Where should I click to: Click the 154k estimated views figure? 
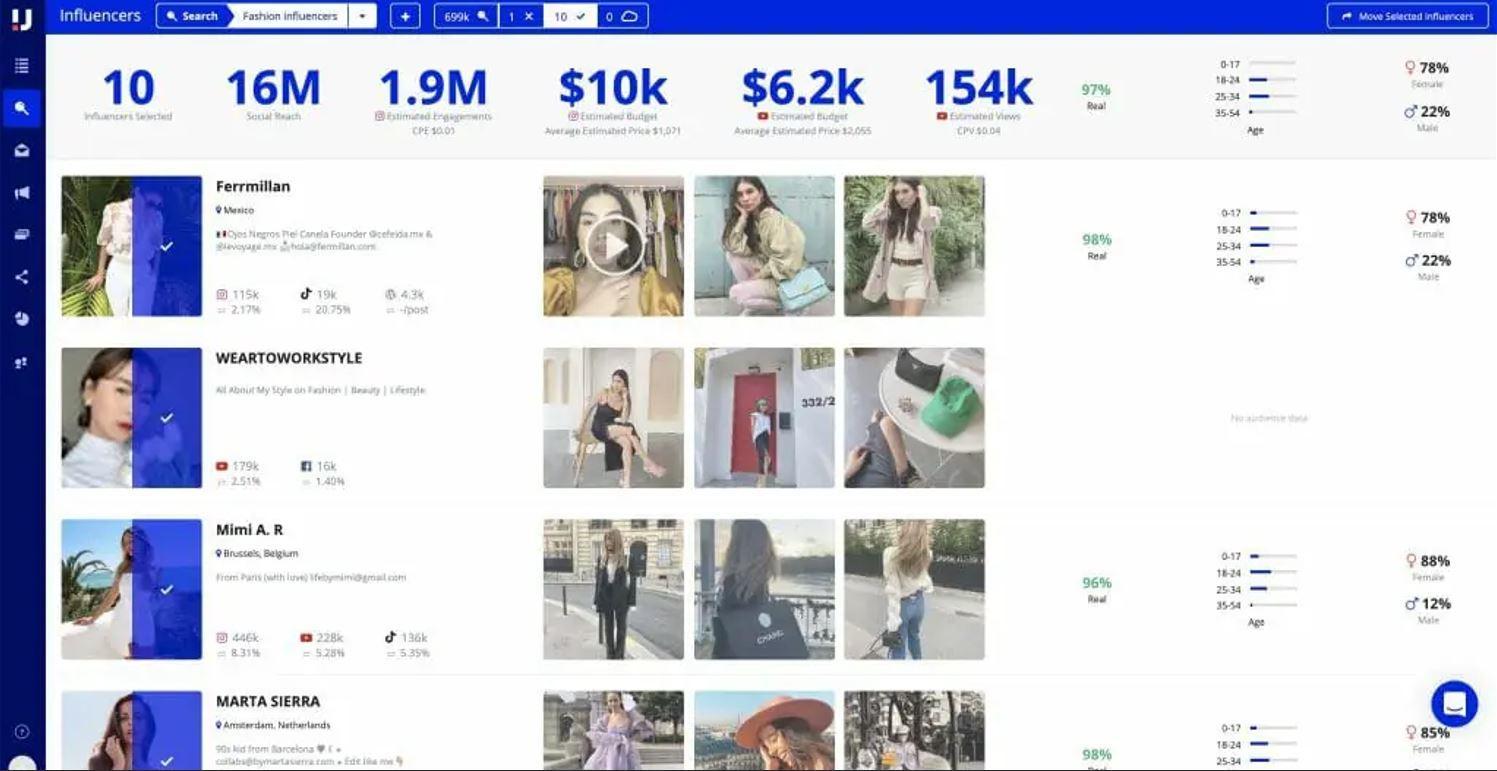(979, 89)
